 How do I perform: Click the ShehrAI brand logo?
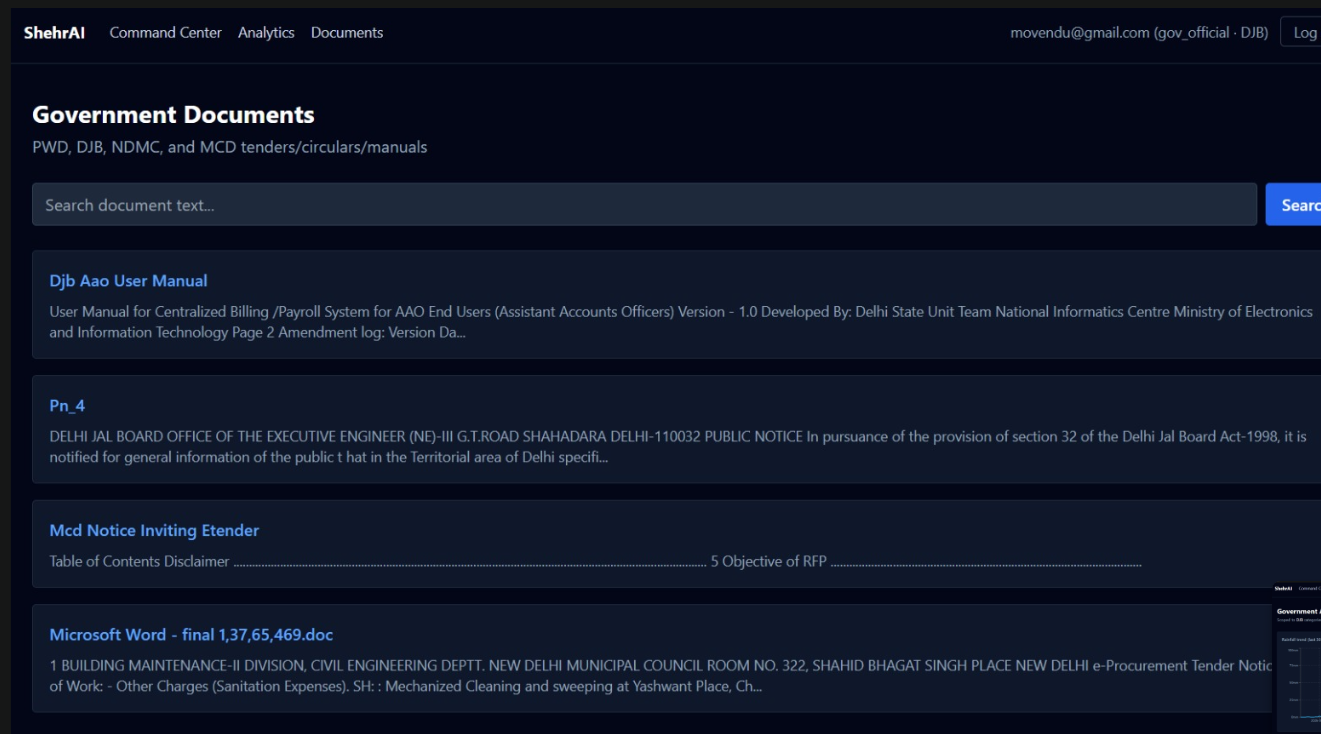click(x=54, y=33)
